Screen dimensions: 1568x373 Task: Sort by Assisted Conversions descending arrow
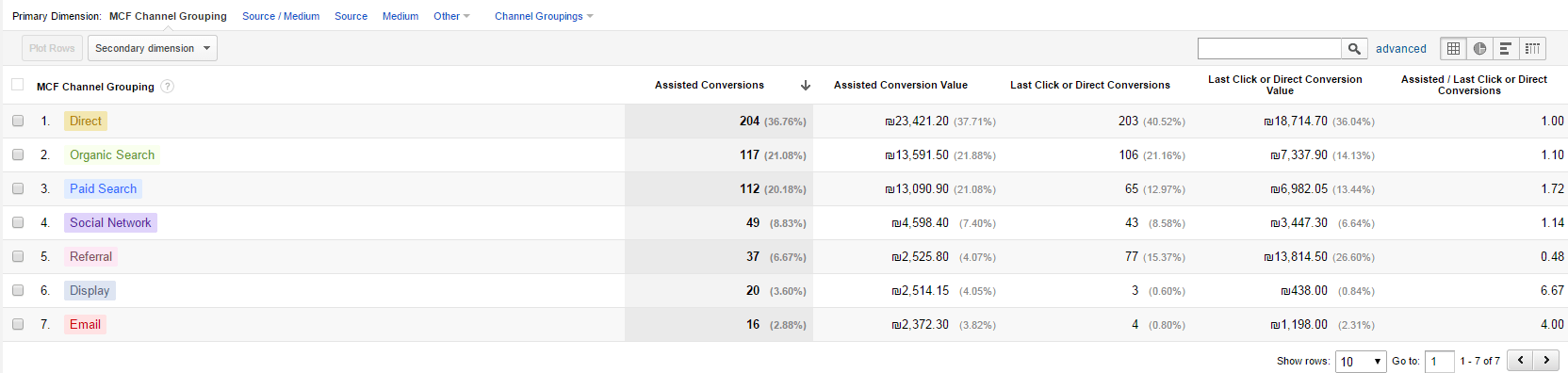pyautogui.click(x=806, y=85)
